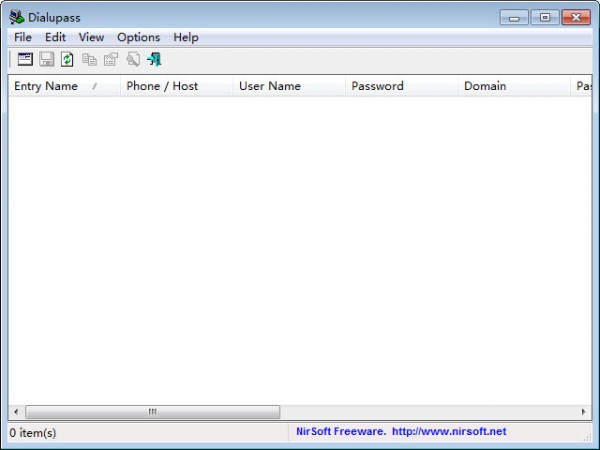Open the Options menu
This screenshot has width=600, height=450.
click(x=139, y=38)
